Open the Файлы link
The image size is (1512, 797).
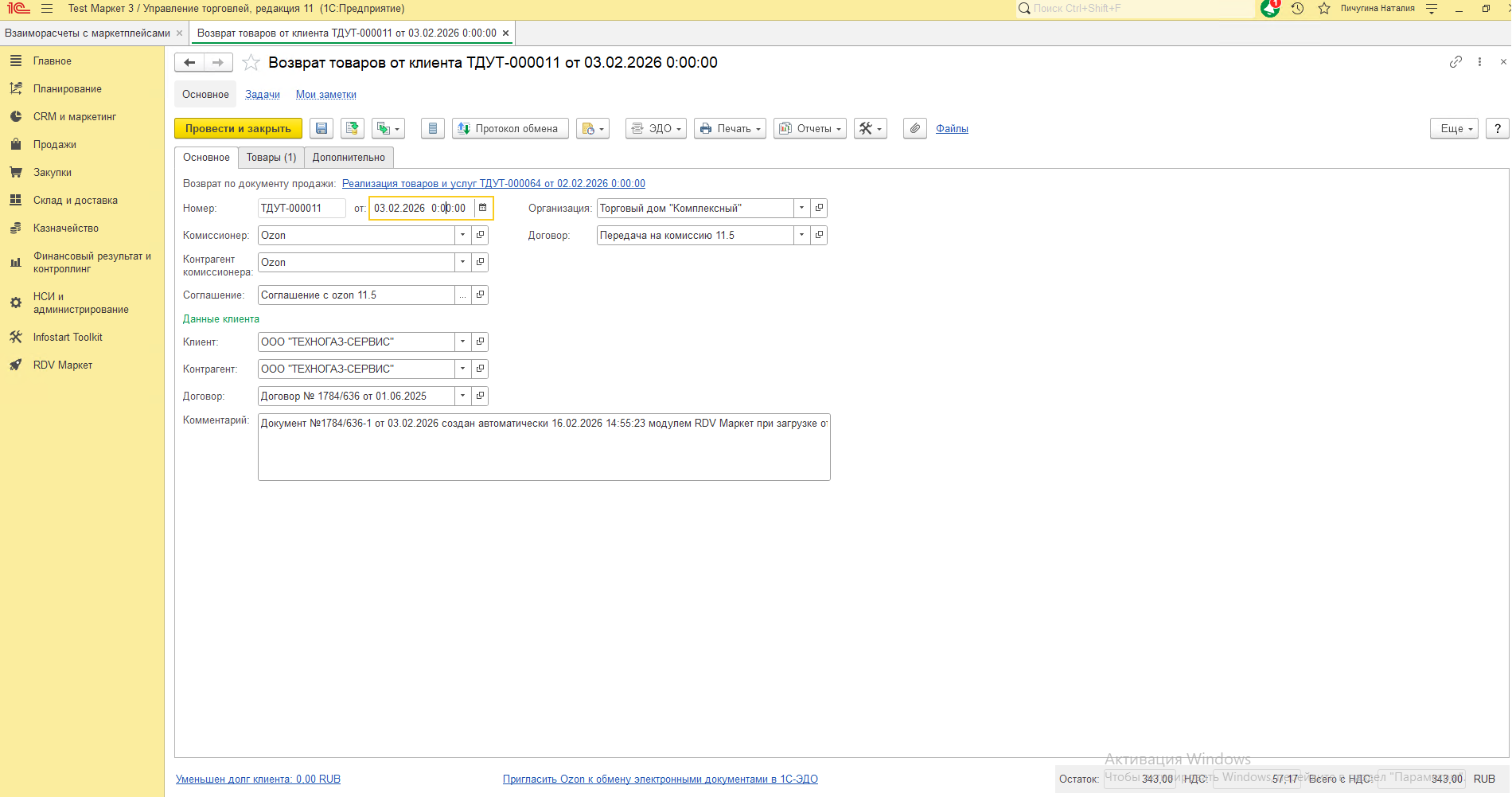(952, 129)
